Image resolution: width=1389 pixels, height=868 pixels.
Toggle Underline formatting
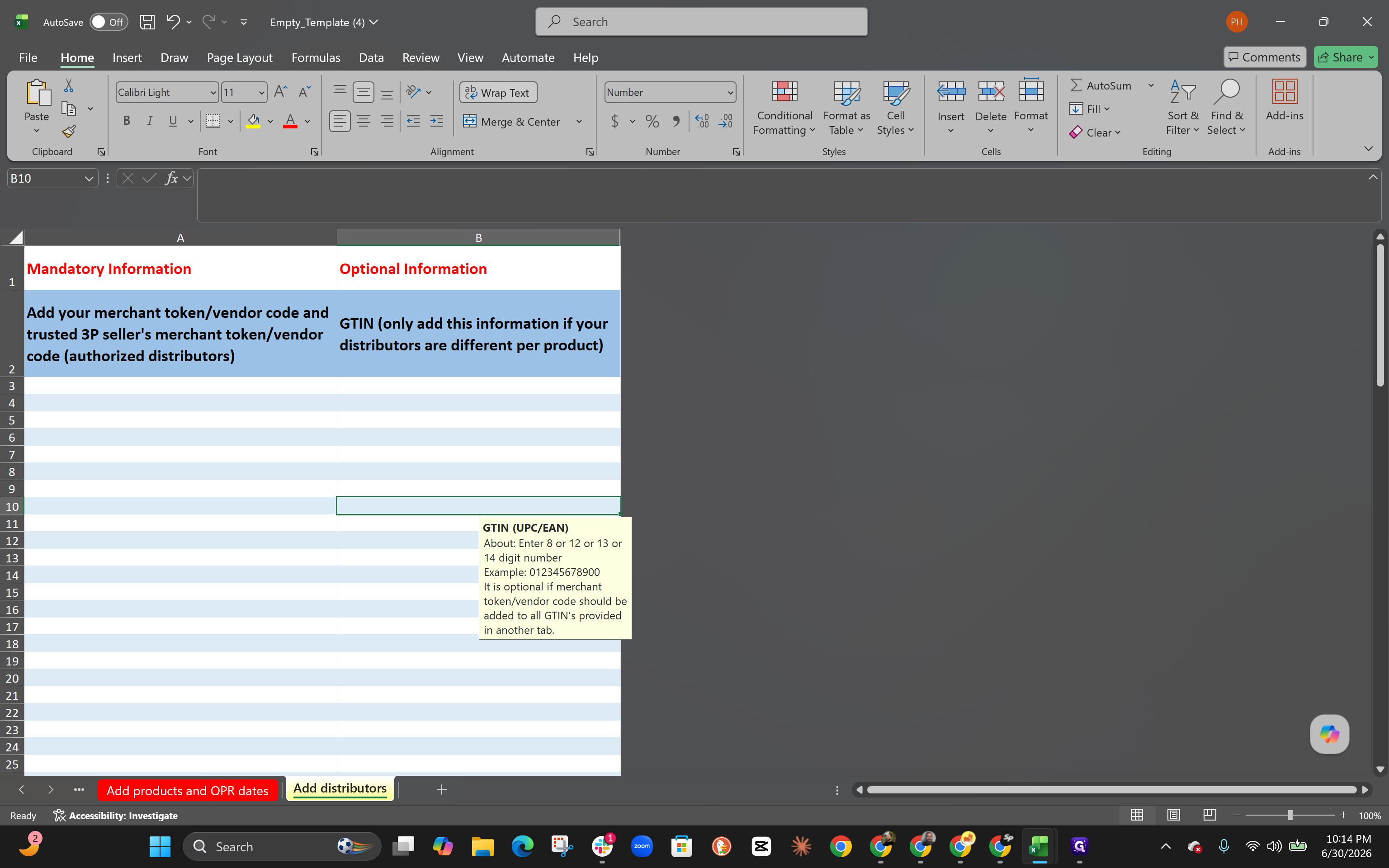173,121
